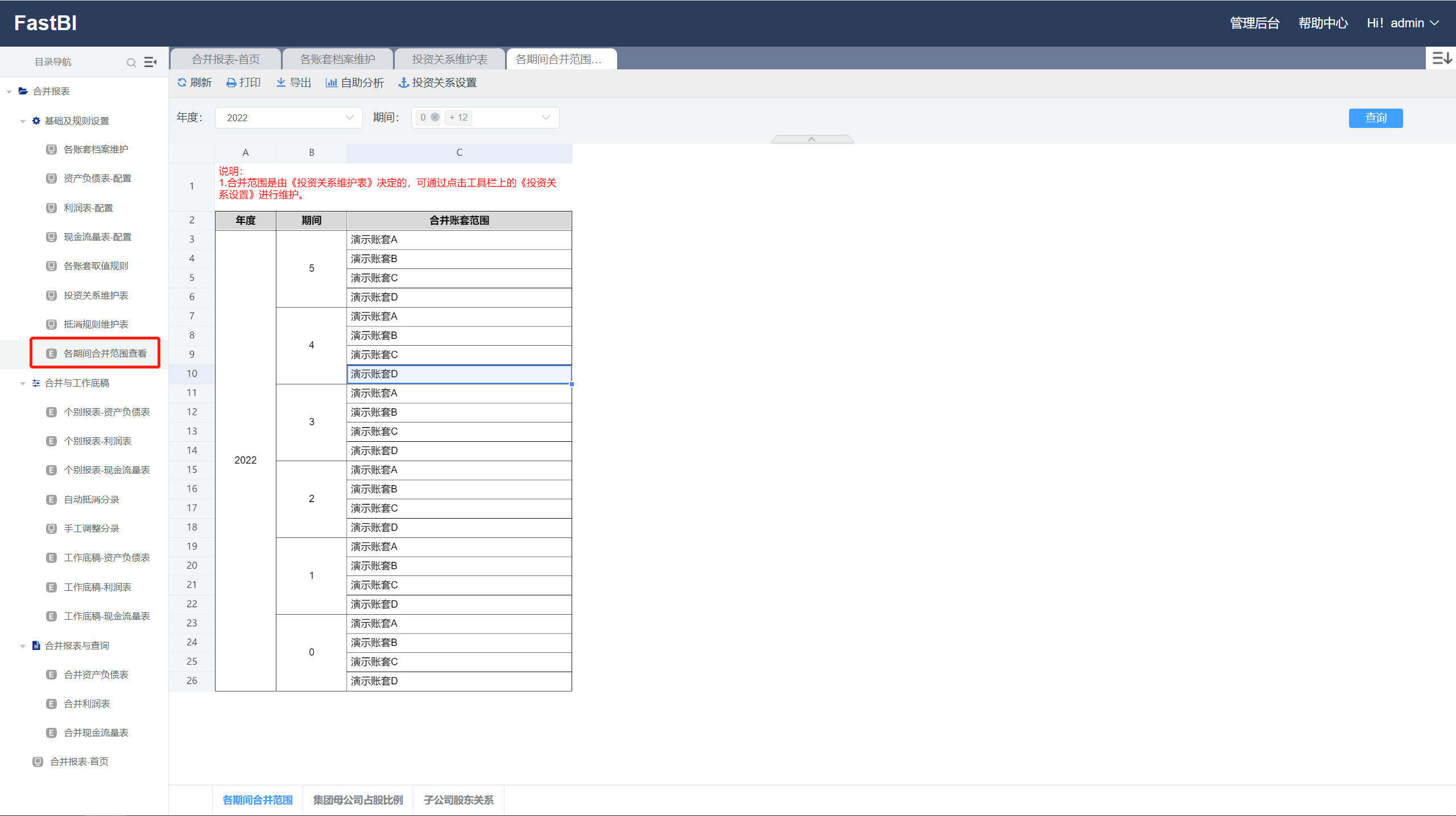Viewport: 1456px width, 816px height.
Task: Select the 抵消规则维护表 tree item
Action: click(x=96, y=324)
